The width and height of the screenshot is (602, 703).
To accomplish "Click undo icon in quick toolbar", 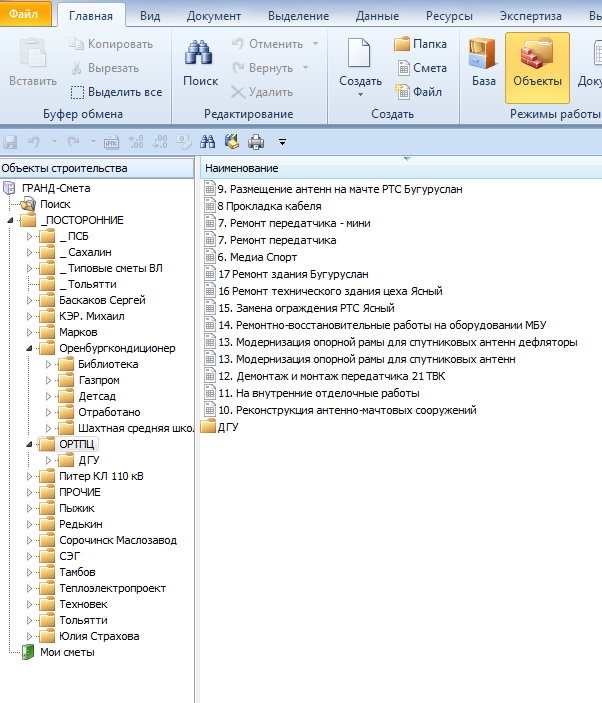I will tap(34, 142).
